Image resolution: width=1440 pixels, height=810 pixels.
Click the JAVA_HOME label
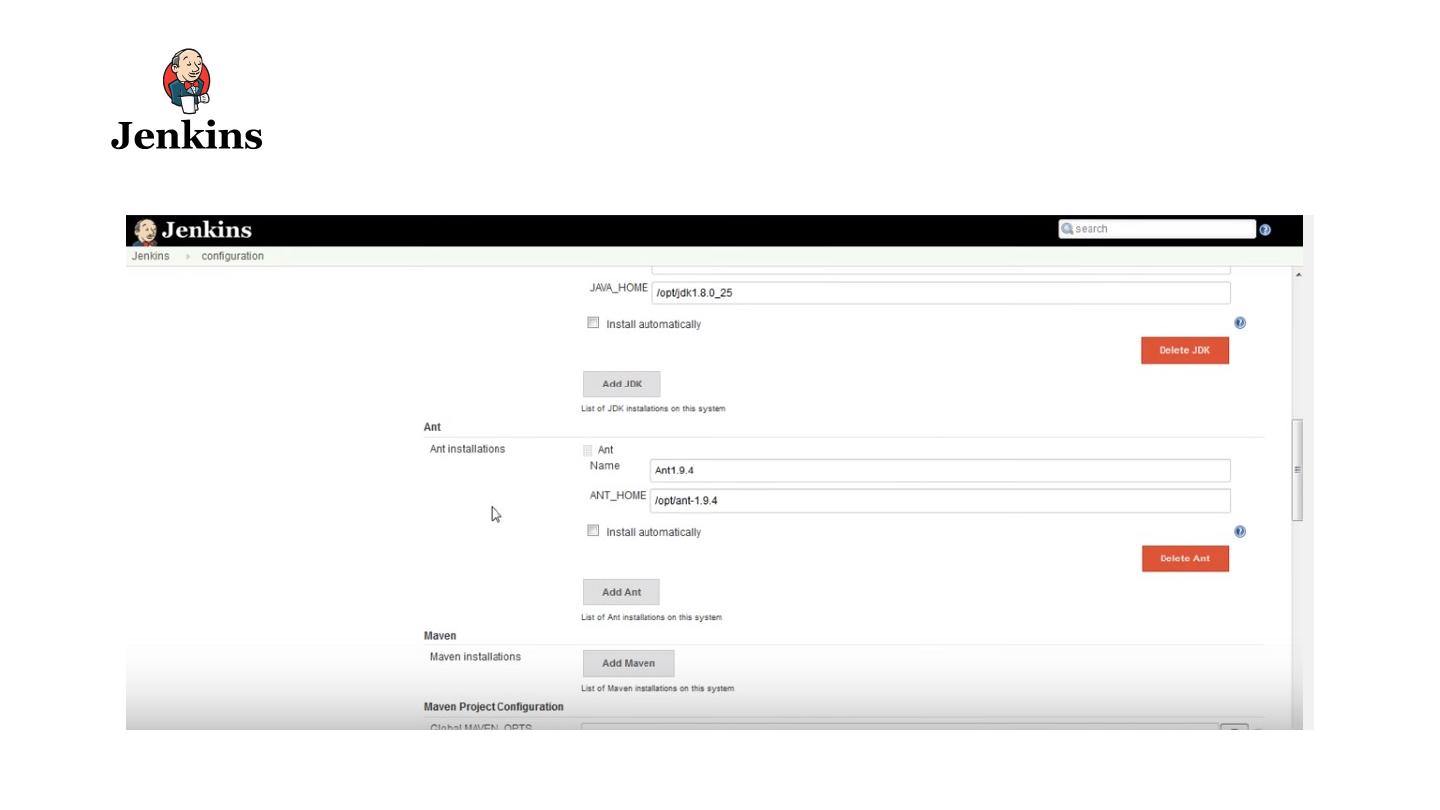pos(619,288)
